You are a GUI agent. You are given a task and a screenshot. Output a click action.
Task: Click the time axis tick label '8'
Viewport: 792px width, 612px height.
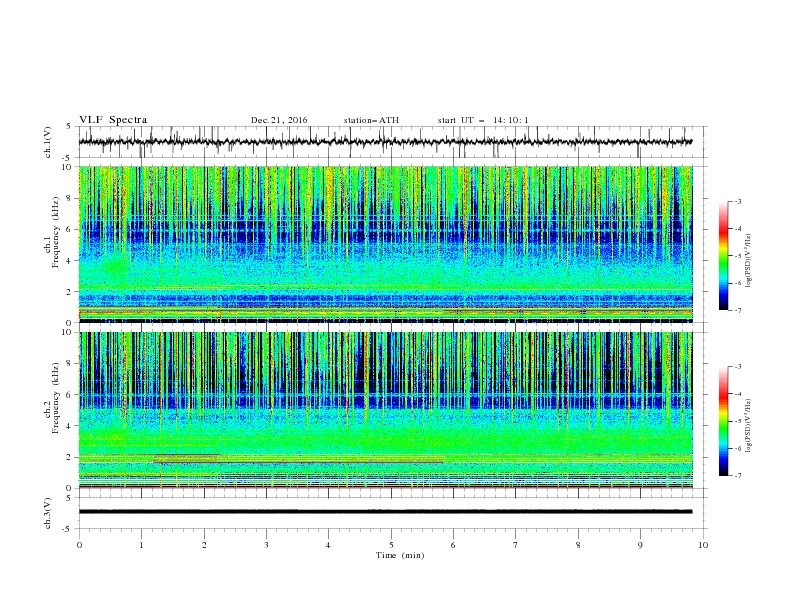click(x=578, y=545)
